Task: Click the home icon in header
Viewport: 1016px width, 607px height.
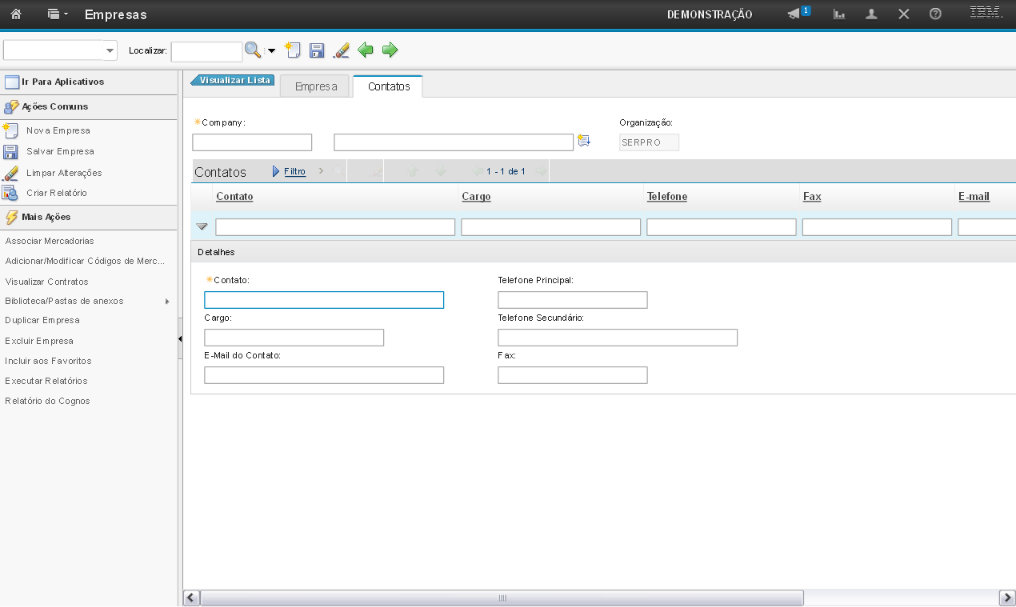Action: coord(16,15)
